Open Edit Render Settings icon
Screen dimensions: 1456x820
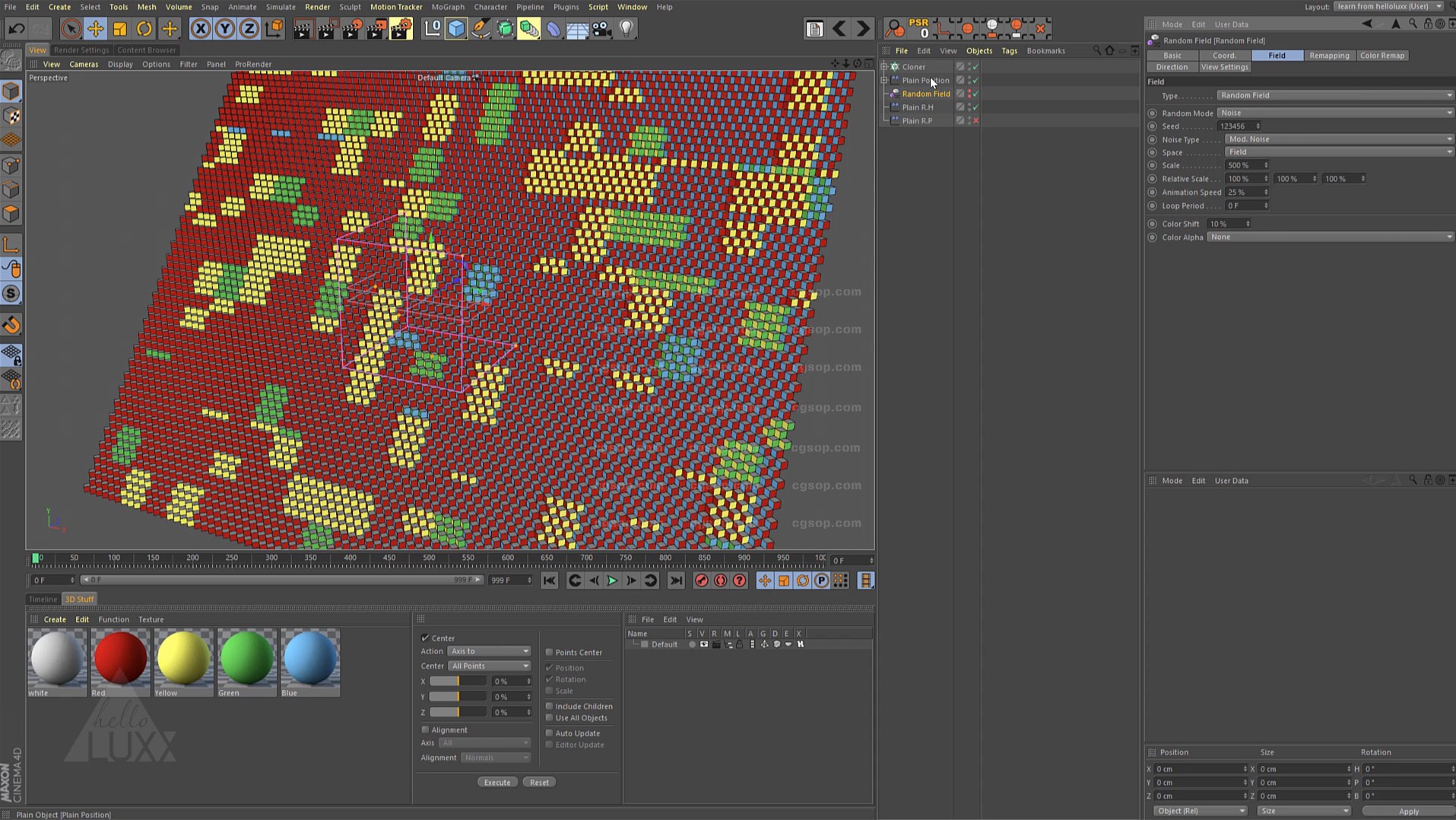point(401,29)
